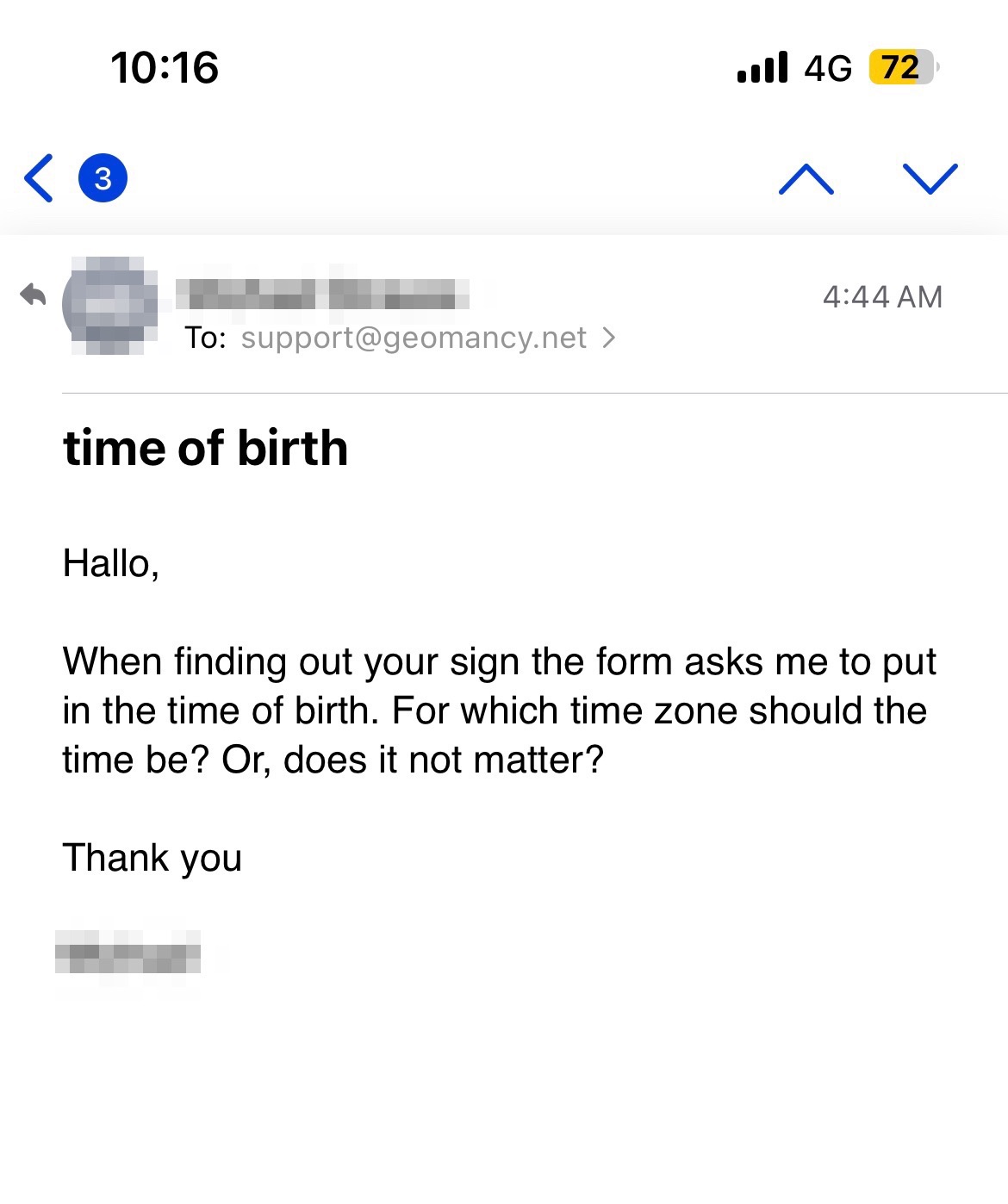The width and height of the screenshot is (1008, 1204).
Task: Tap the blue unread count badge showing 3
Action: pos(103,178)
